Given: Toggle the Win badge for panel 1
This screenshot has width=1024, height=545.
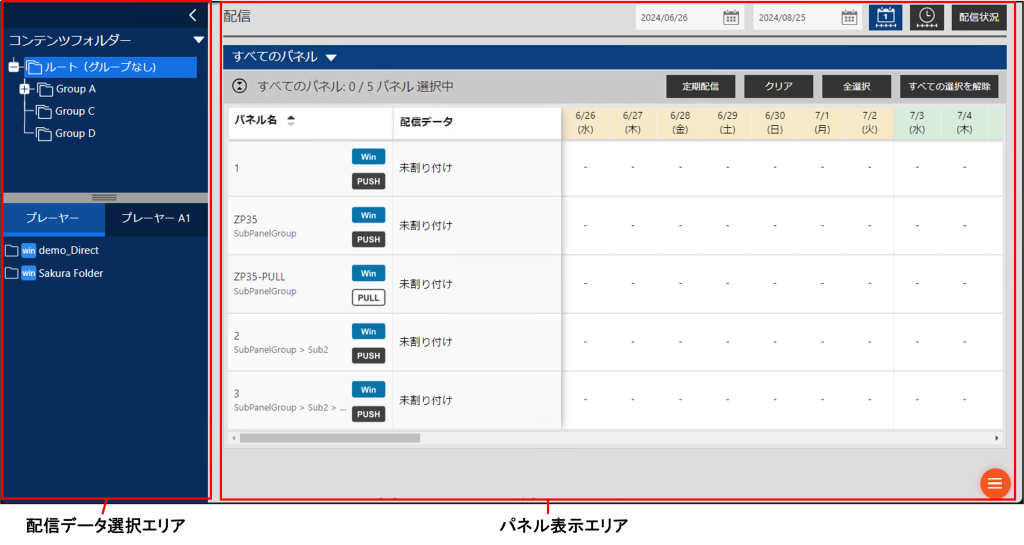Looking at the screenshot, I should 368,157.
